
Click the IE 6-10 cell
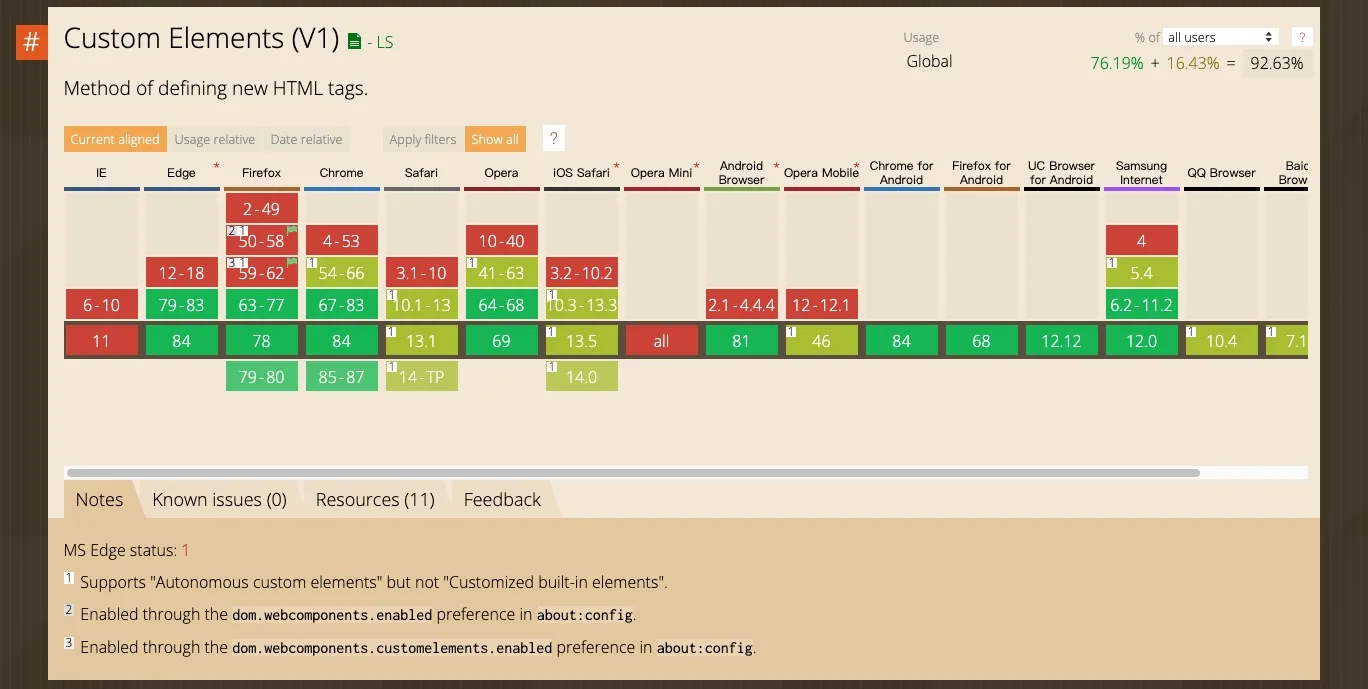(101, 304)
